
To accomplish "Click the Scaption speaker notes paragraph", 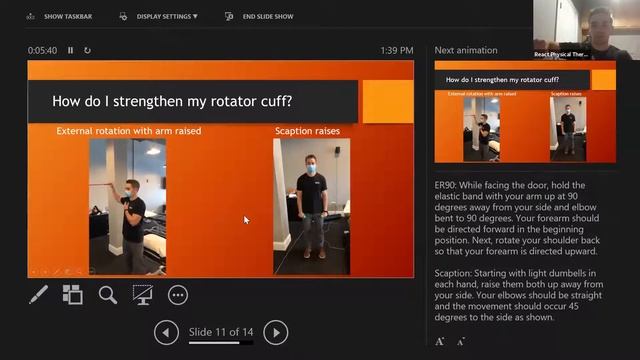I will point(519,295).
